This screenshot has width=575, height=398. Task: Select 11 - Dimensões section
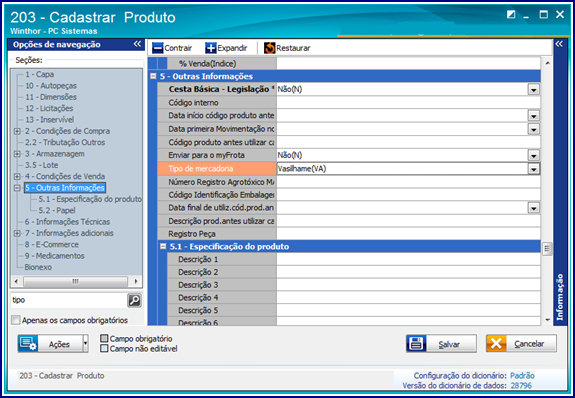click(51, 97)
